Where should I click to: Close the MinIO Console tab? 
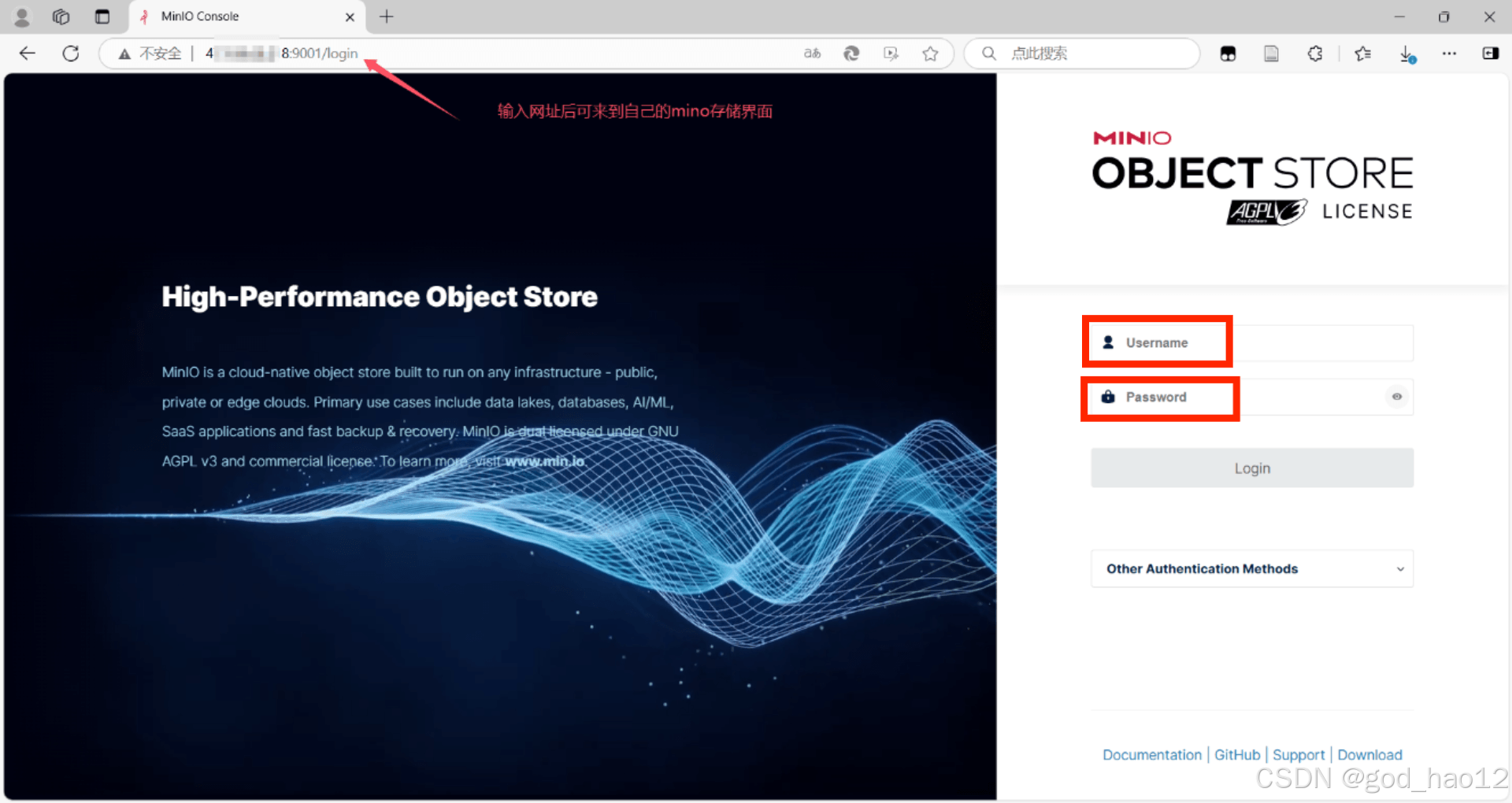(x=350, y=17)
